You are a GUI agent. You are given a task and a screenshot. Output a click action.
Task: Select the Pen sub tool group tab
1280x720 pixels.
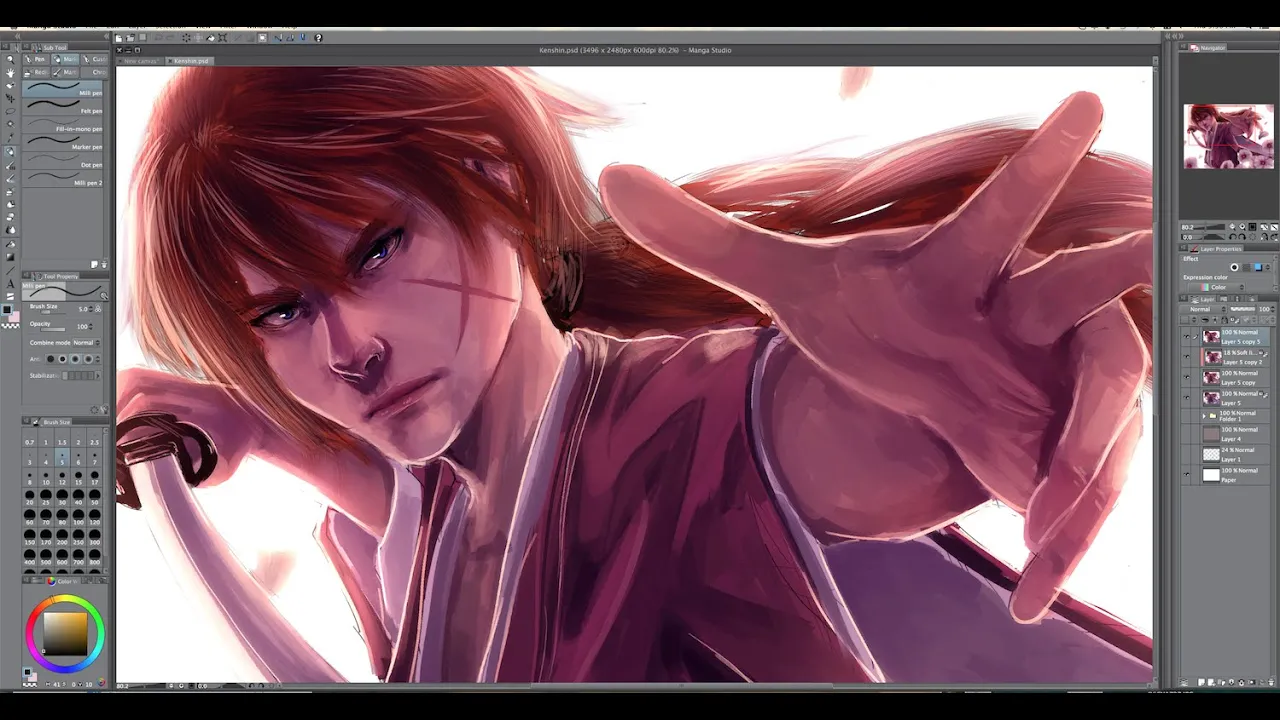click(35, 59)
